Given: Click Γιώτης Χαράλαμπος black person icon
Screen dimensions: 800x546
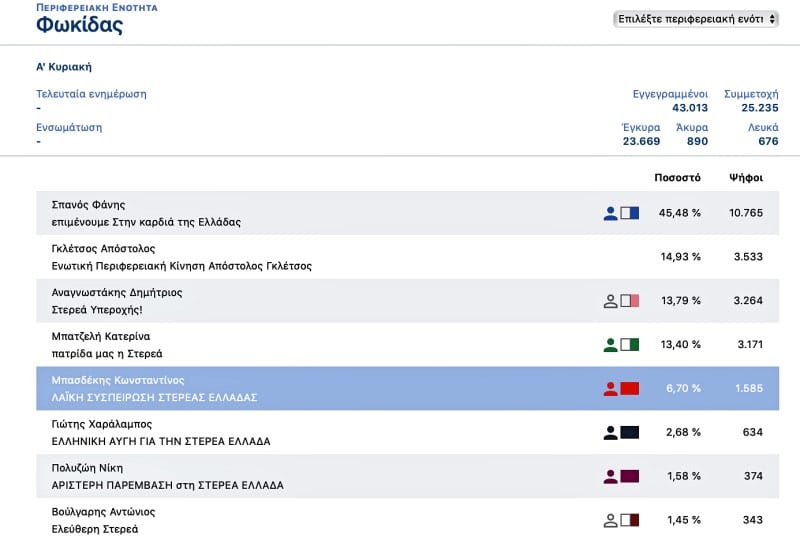Looking at the screenshot, I should click(610, 433).
